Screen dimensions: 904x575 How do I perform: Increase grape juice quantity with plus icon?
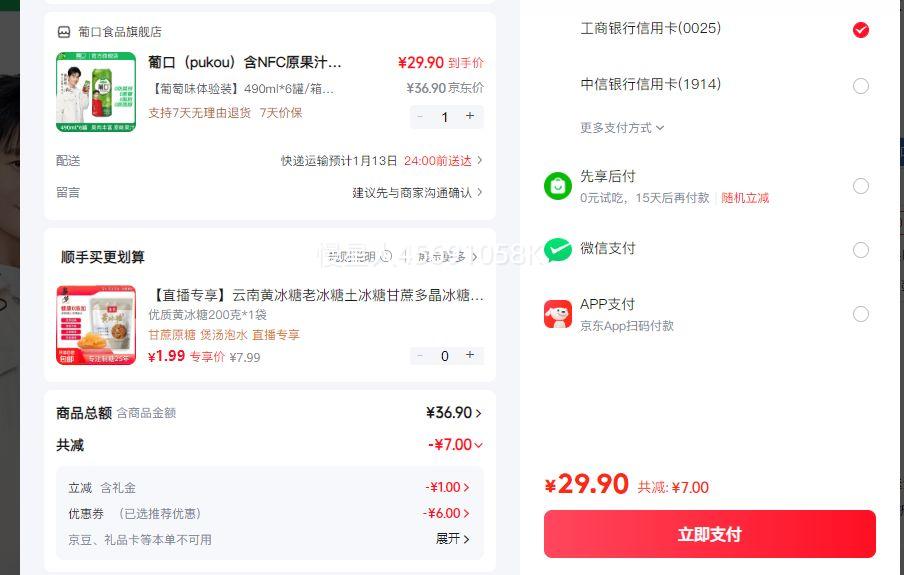[469, 117]
